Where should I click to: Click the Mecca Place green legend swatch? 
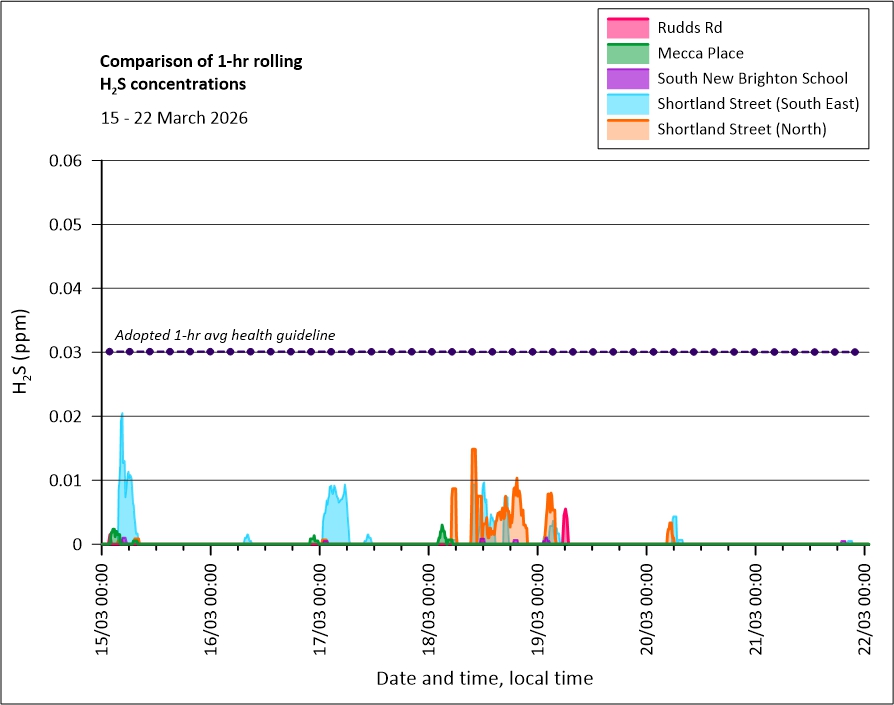(627, 53)
